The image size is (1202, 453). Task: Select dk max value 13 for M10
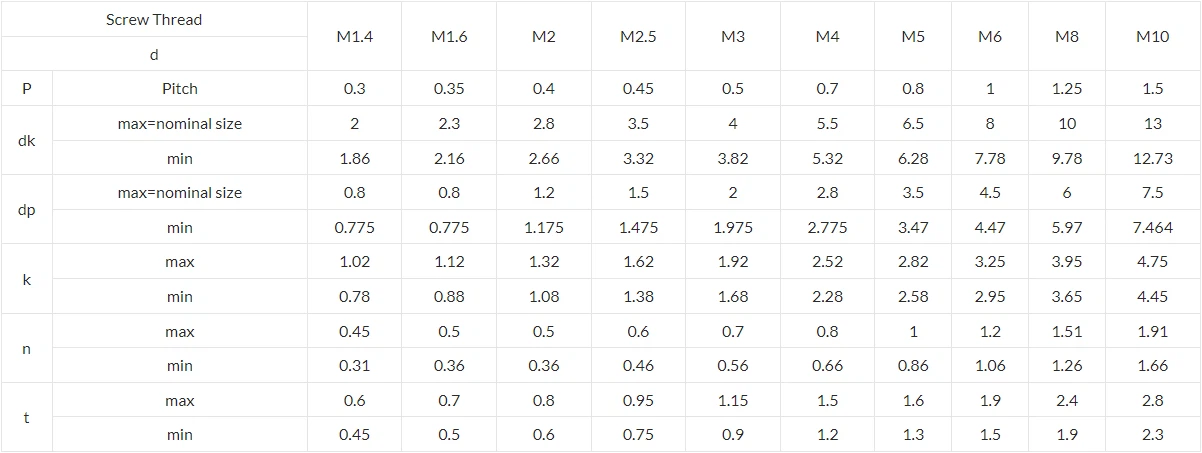click(1152, 124)
